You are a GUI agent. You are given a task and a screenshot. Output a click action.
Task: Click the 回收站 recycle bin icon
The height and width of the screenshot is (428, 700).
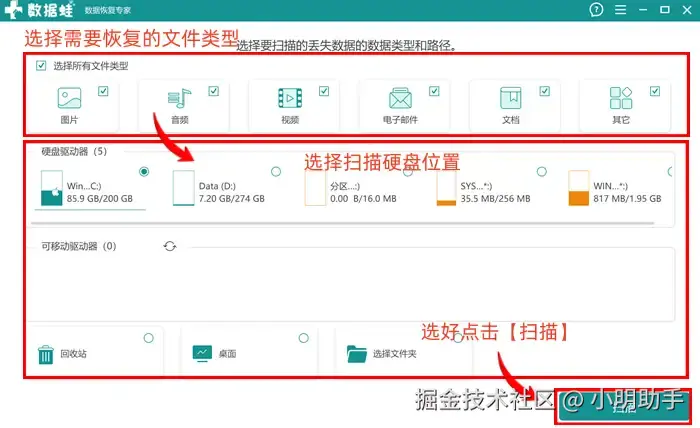[46, 355]
